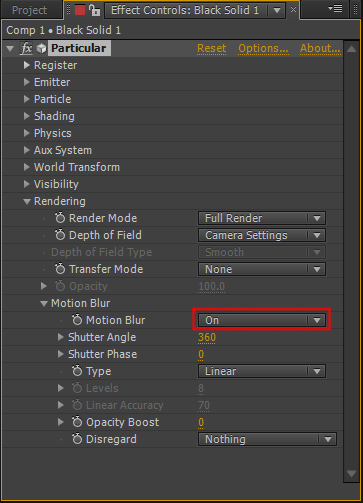Click the 3D cube icon beside Particular
363x503 pixels.
[x=41, y=48]
